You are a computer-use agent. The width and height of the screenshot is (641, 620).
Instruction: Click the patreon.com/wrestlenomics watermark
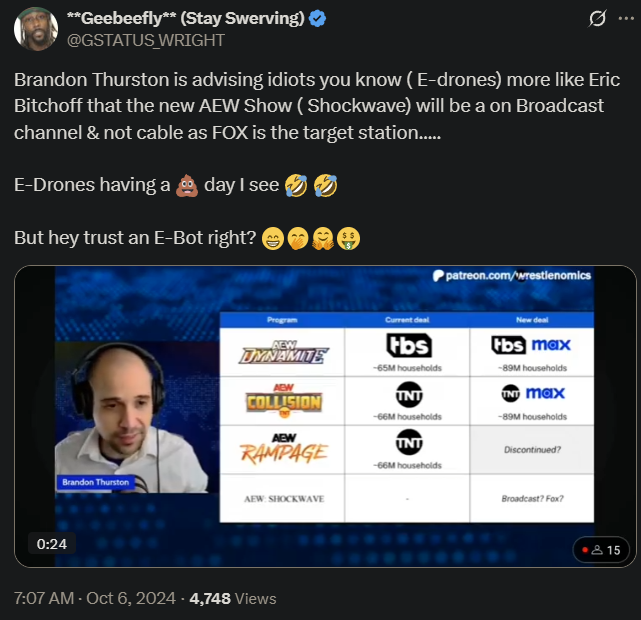point(512,275)
